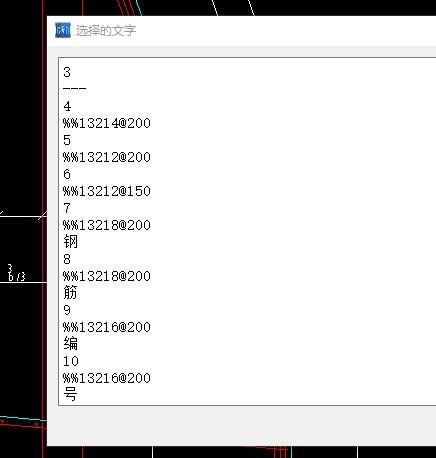436x458 pixels.
Task: Place cursor on the line reading 10
Action: click(x=71, y=361)
